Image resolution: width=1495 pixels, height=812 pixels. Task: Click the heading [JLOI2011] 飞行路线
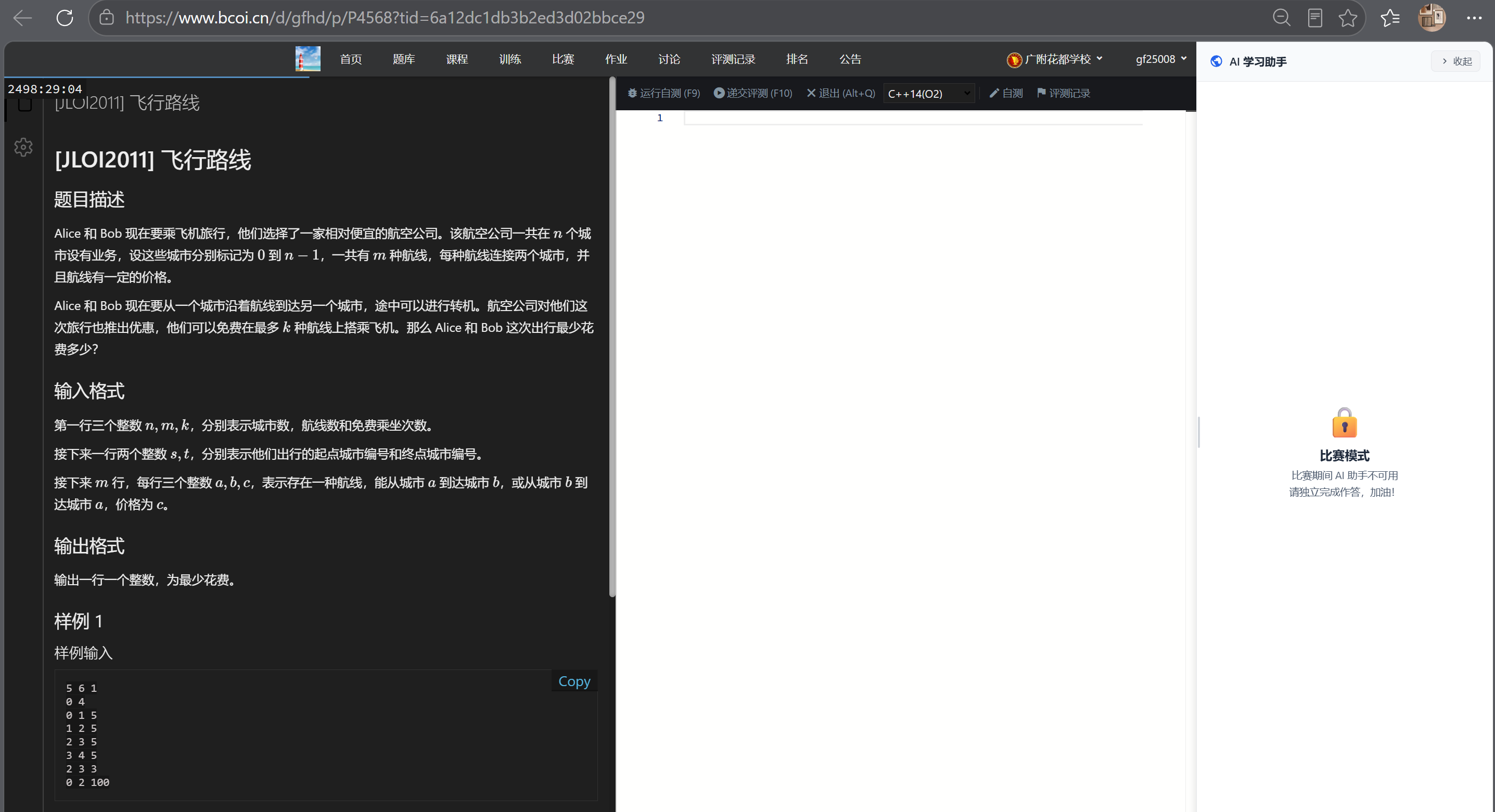[152, 160]
